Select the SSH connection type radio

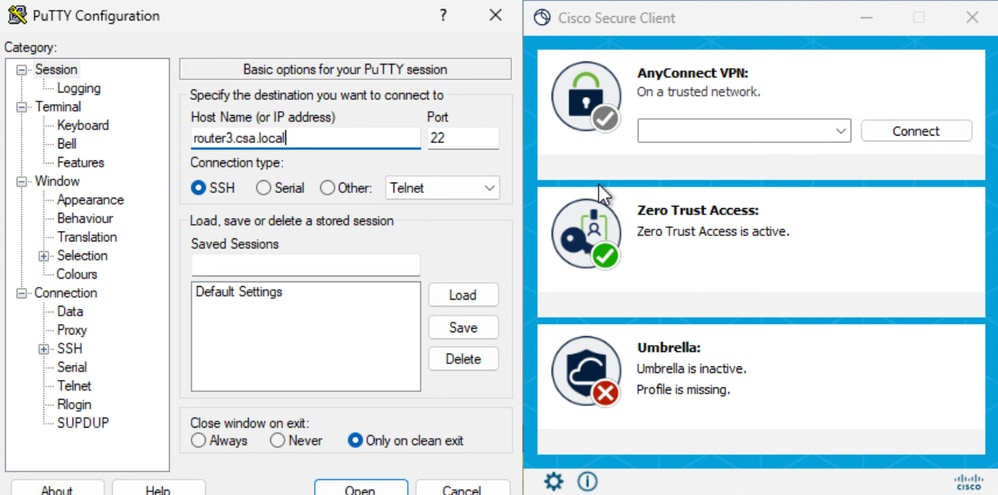pos(199,188)
